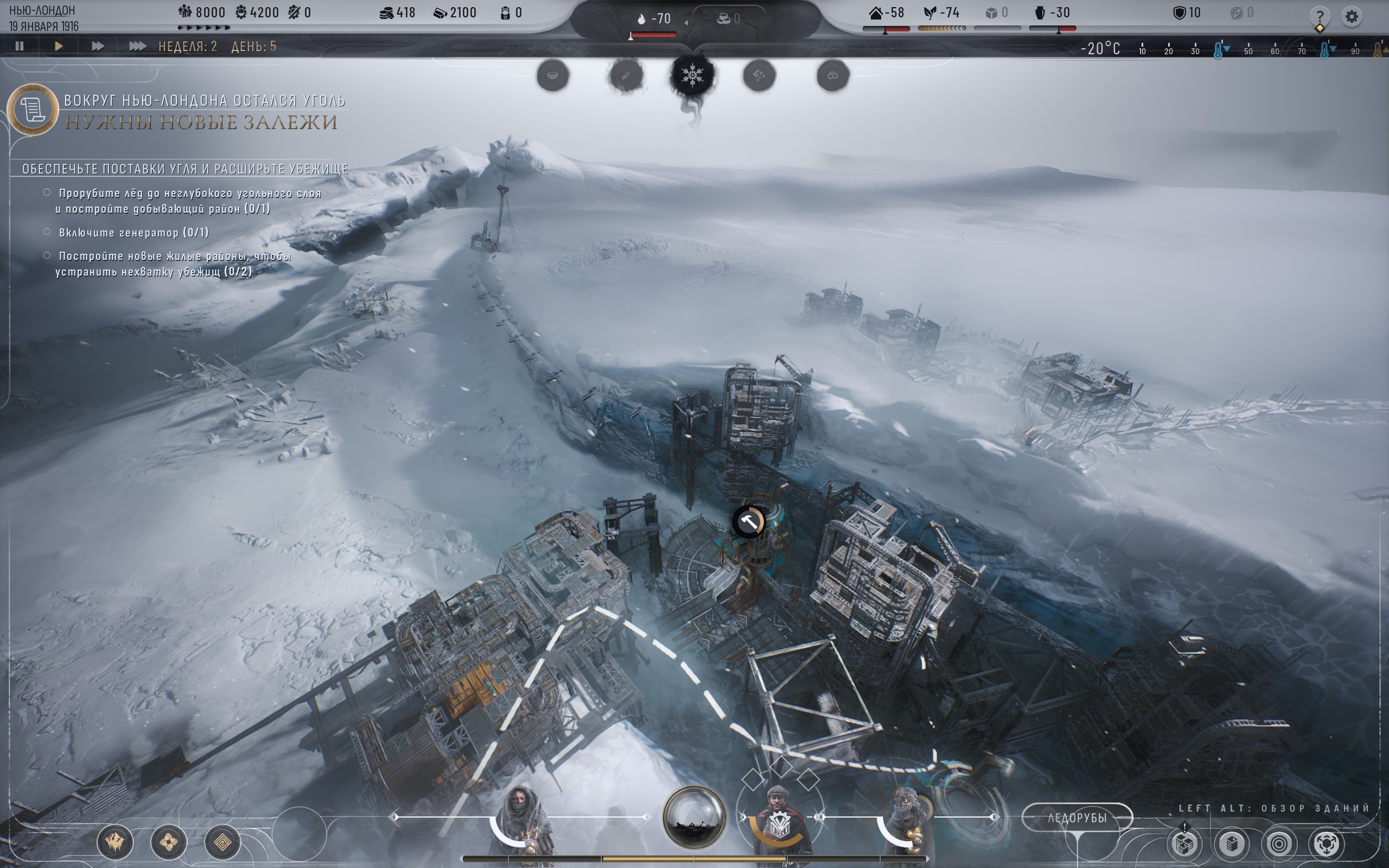1389x868 pixels.
Task: Select the build hub concentric-square icon
Action: tap(222, 842)
